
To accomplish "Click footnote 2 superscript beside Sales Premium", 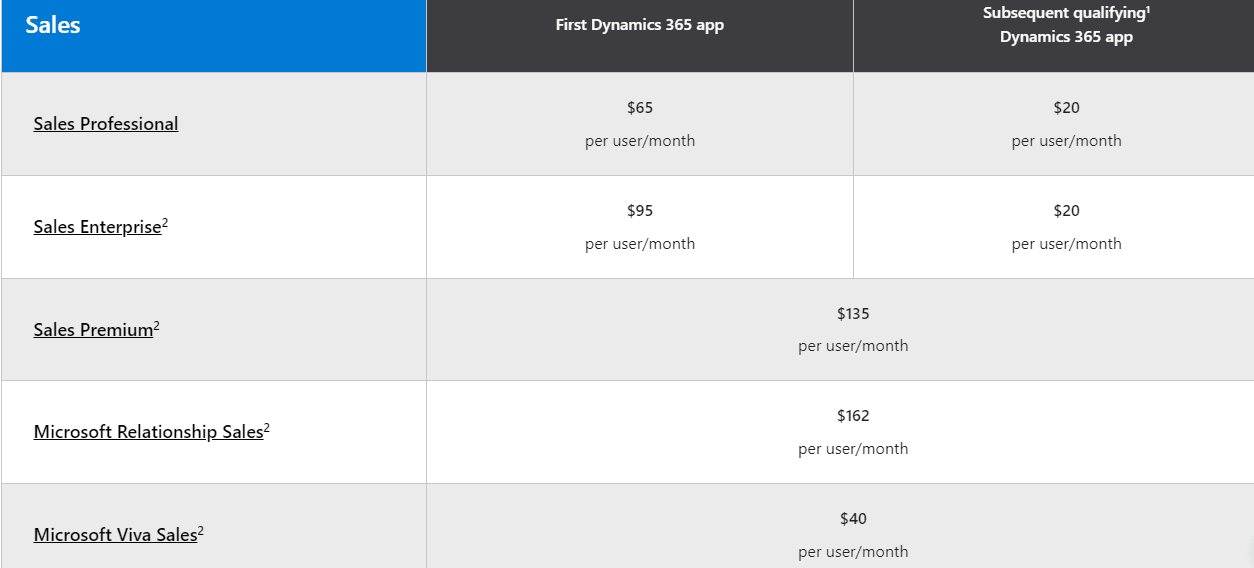I will click(x=157, y=326).
